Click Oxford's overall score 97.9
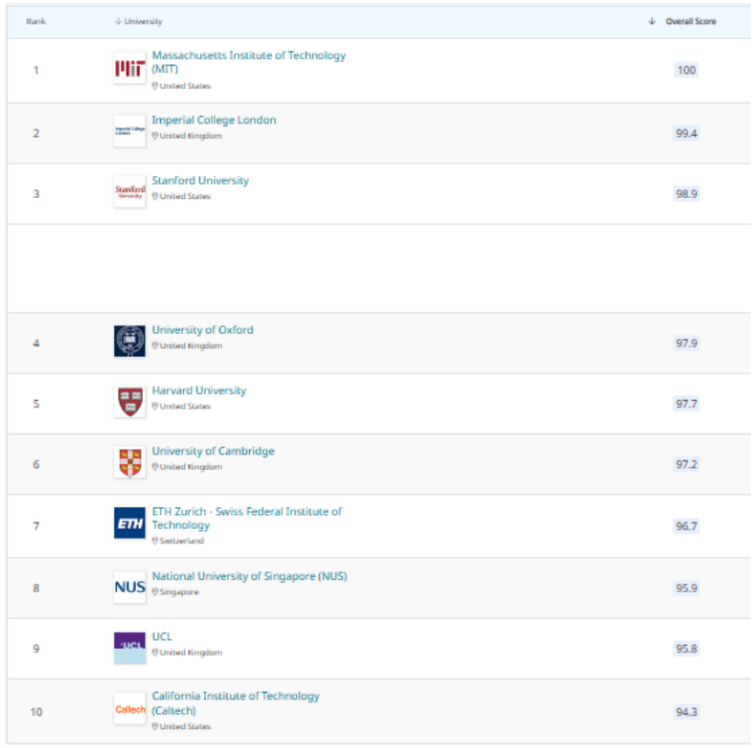The height and width of the screenshot is (748, 756). point(686,343)
